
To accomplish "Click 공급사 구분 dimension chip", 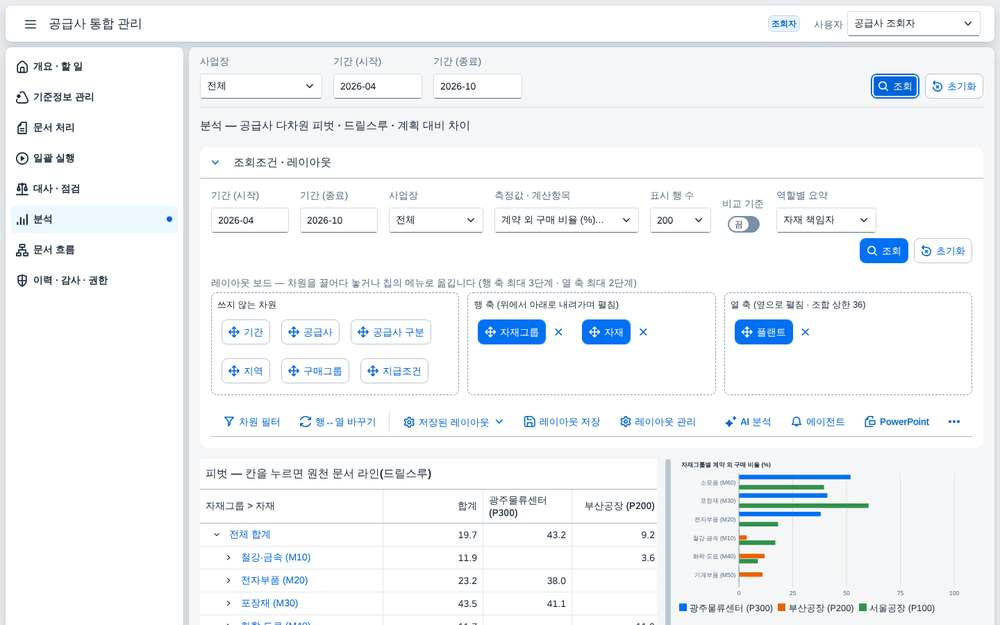I will (391, 332).
